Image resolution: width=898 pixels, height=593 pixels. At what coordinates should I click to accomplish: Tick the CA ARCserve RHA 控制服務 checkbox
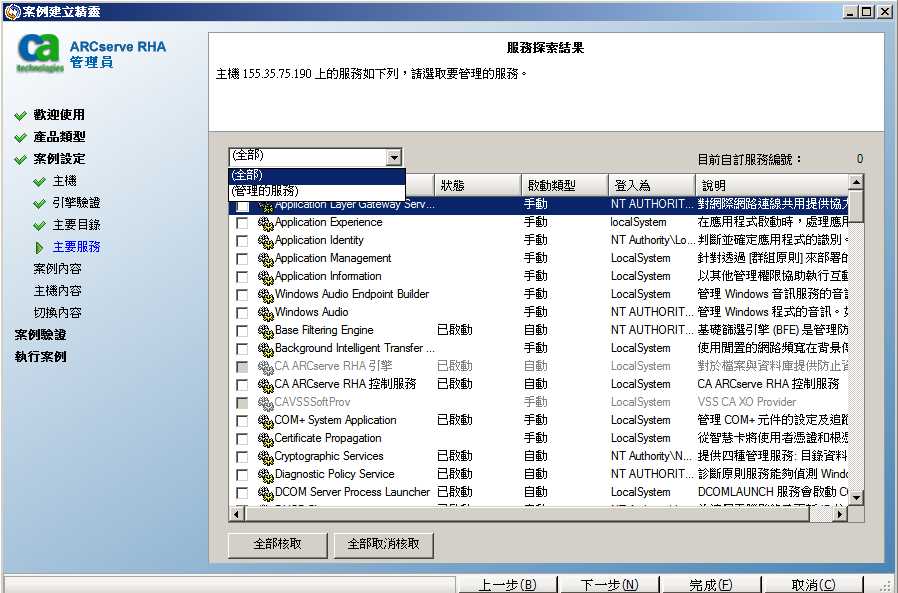pyautogui.click(x=242, y=384)
